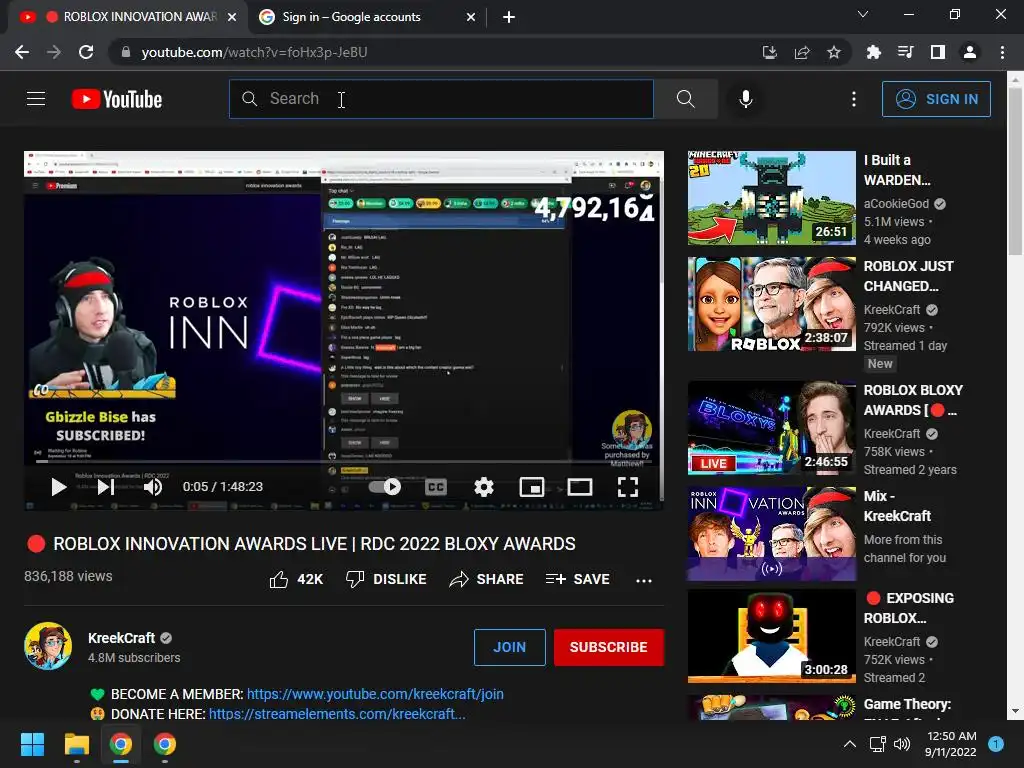
Task: Switch to miniplayer mode
Action: coord(532,487)
